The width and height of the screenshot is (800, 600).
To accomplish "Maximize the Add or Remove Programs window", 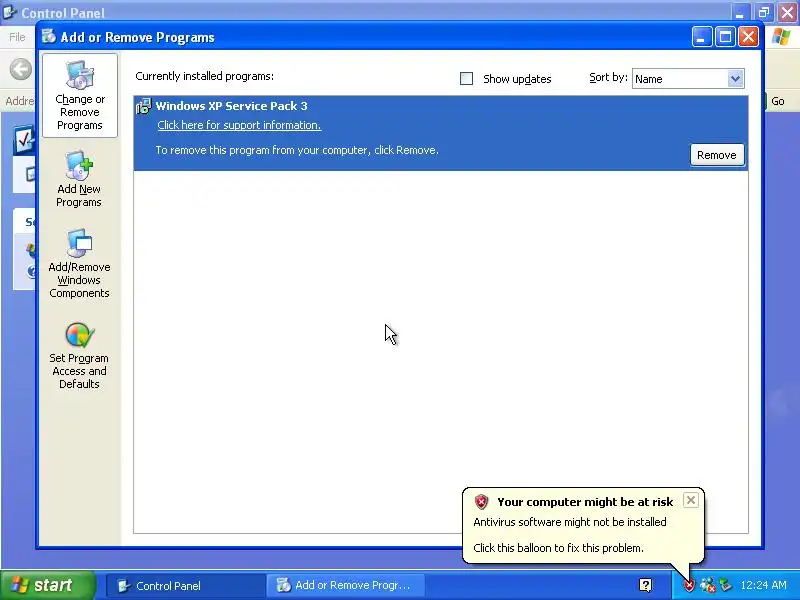I will 725,37.
